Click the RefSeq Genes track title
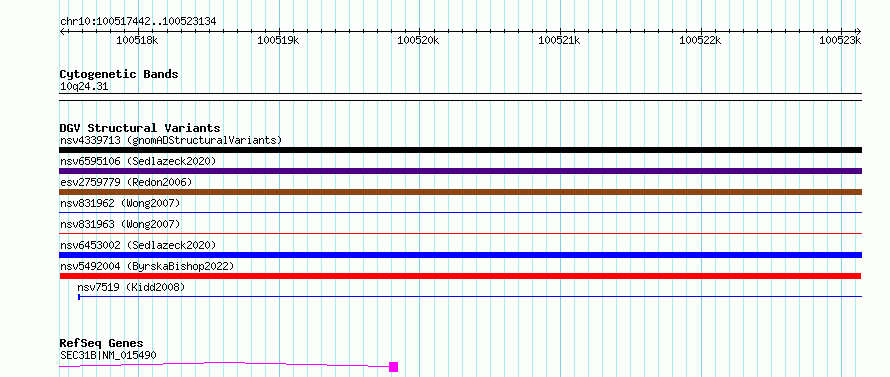Screen dimensions: 890x377 101,344
